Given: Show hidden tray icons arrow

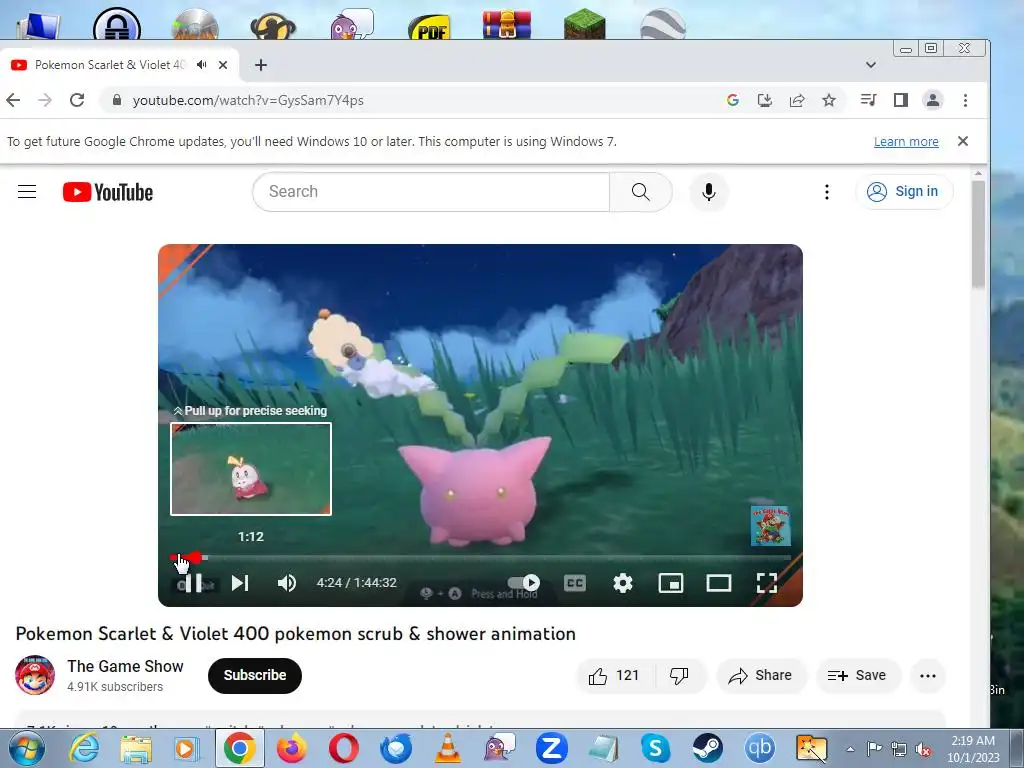Looking at the screenshot, I should pos(850,749).
